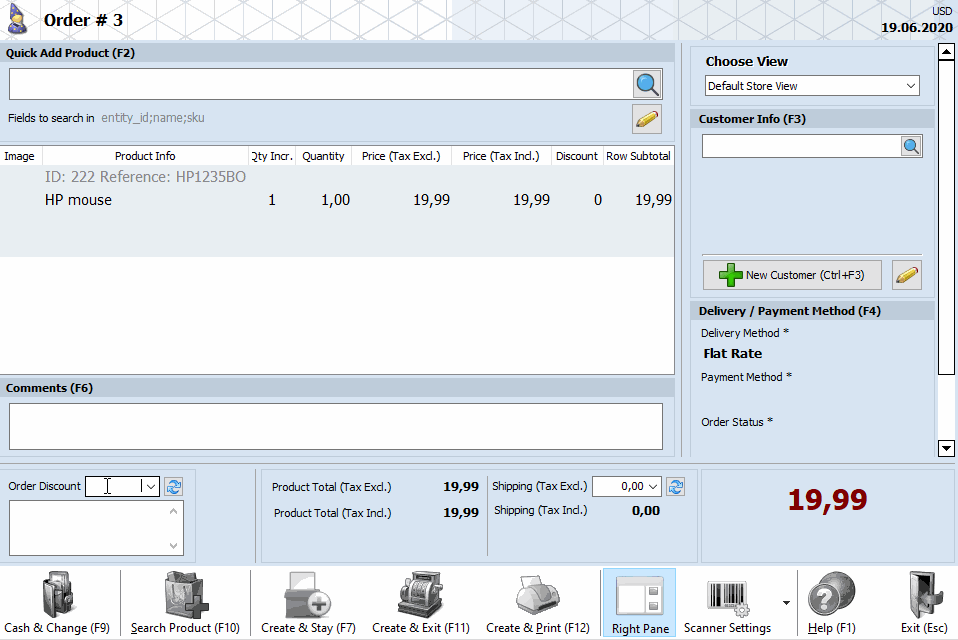This screenshot has width=958, height=640.
Task: Toggle the Right Pane button
Action: pyautogui.click(x=640, y=603)
